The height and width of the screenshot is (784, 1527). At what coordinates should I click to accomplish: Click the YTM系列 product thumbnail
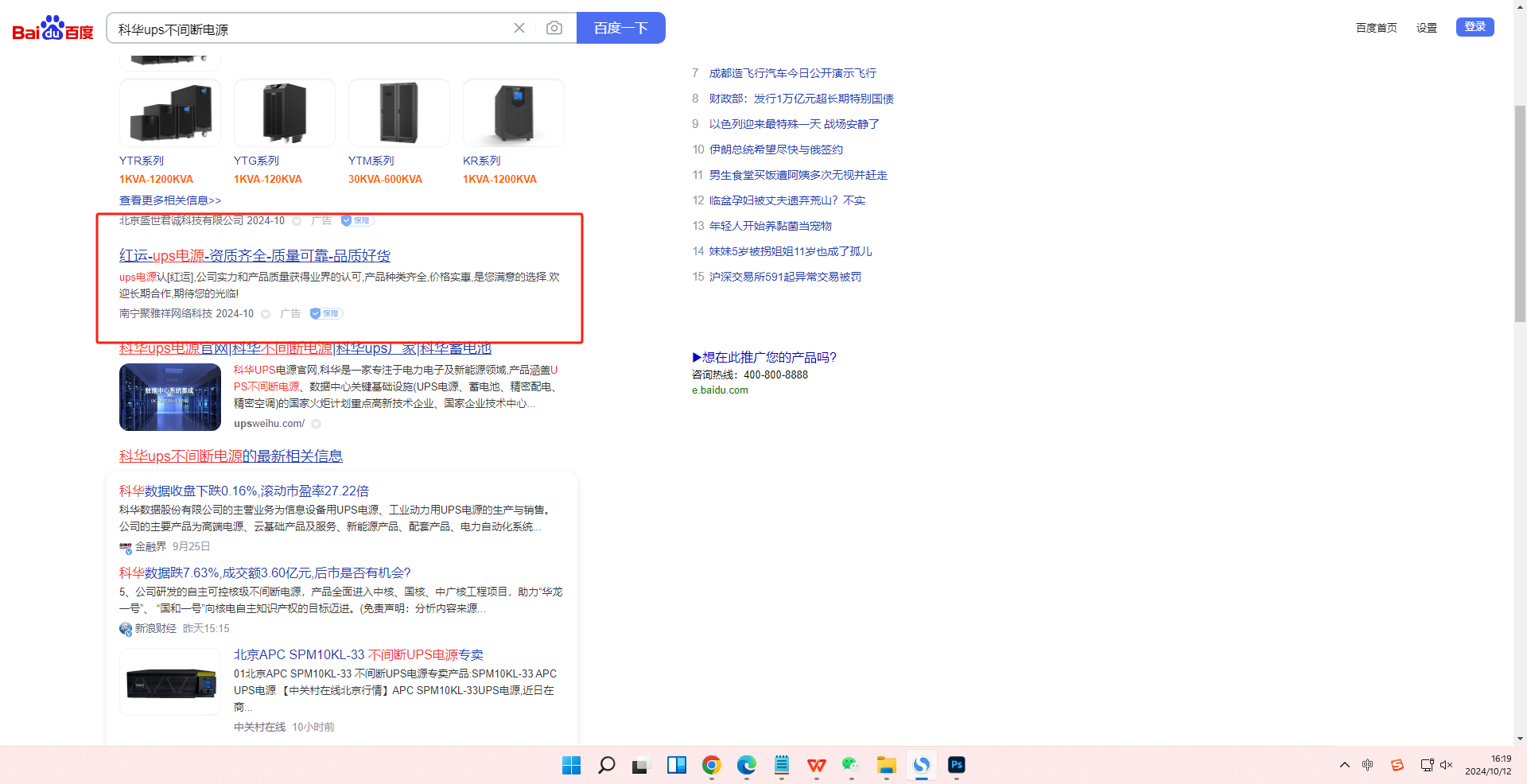[399, 113]
